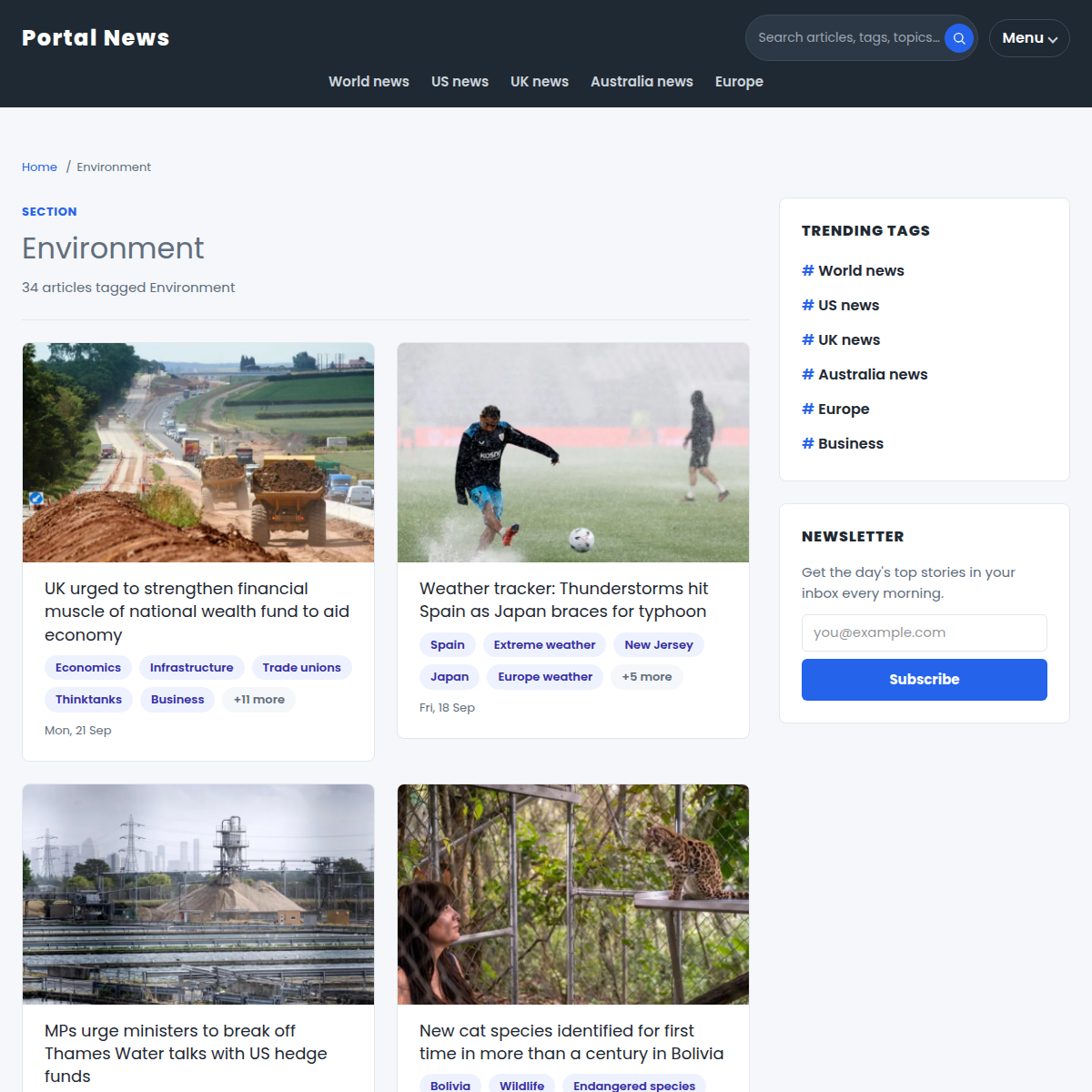Viewport: 1092px width, 1092px height.
Task: Click the Mon, 21 Sep date text
Action: tap(78, 731)
